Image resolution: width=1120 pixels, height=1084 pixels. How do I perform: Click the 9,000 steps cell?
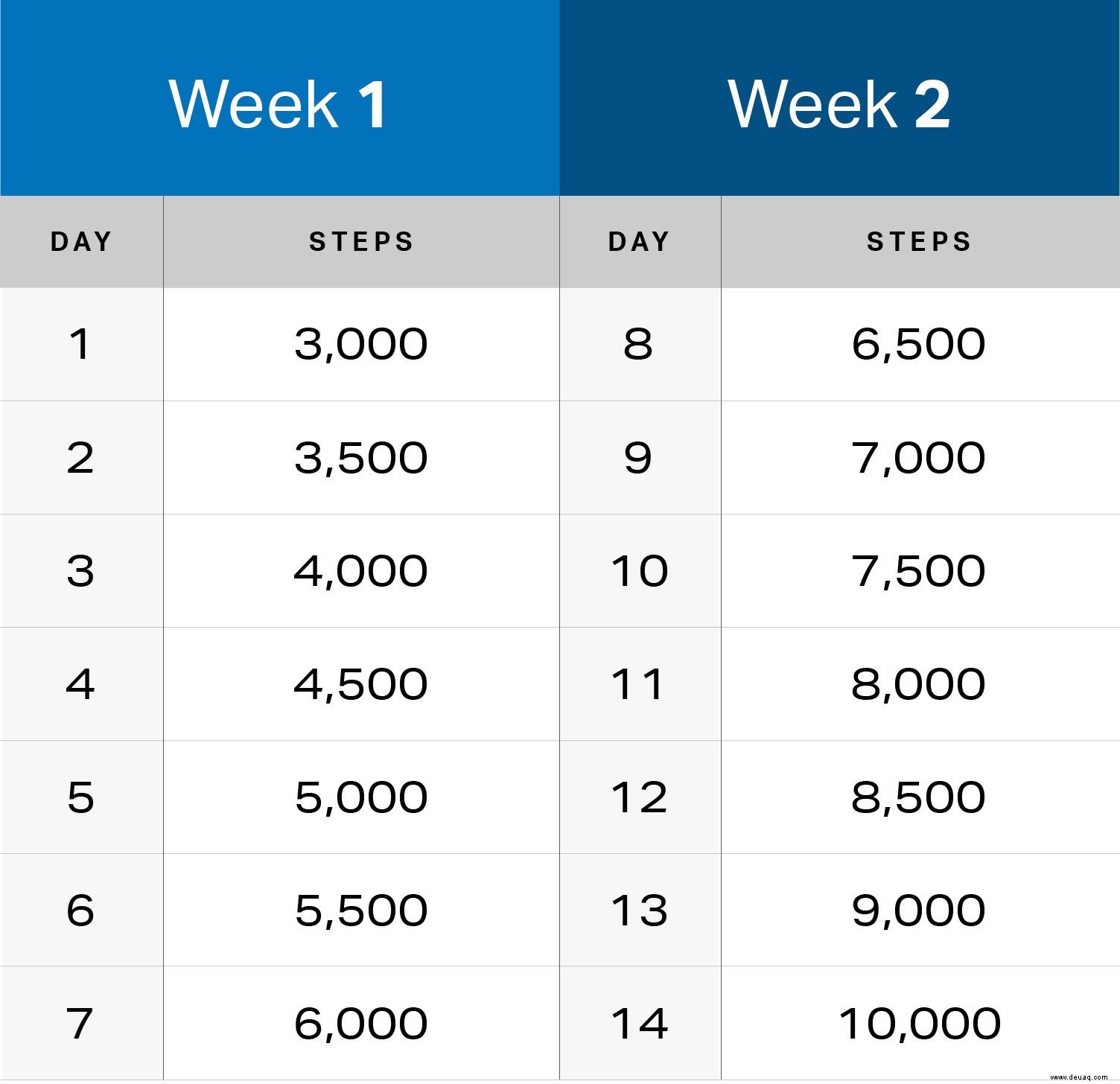point(920,911)
